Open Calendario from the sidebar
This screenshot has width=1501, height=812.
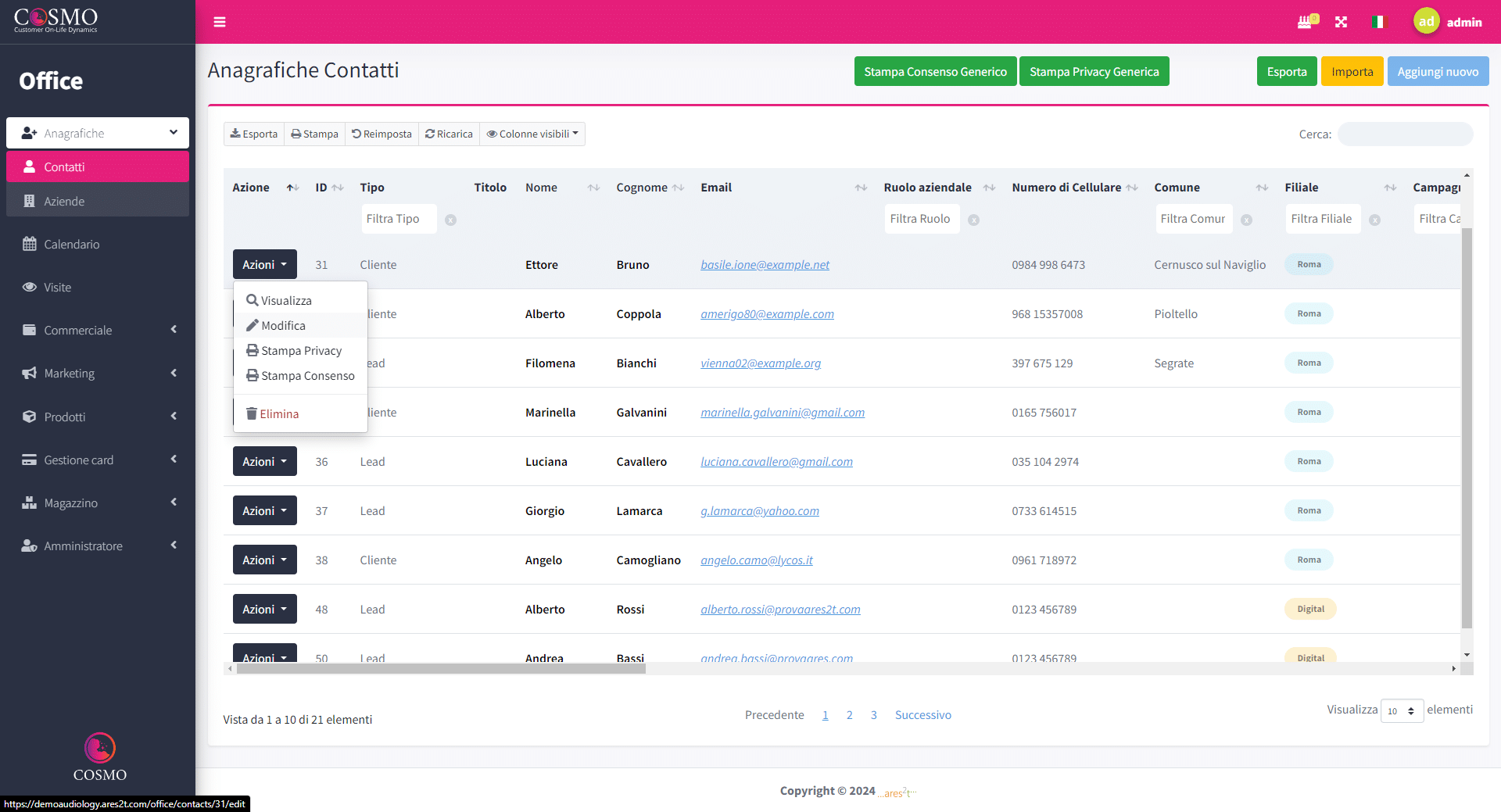coord(98,244)
